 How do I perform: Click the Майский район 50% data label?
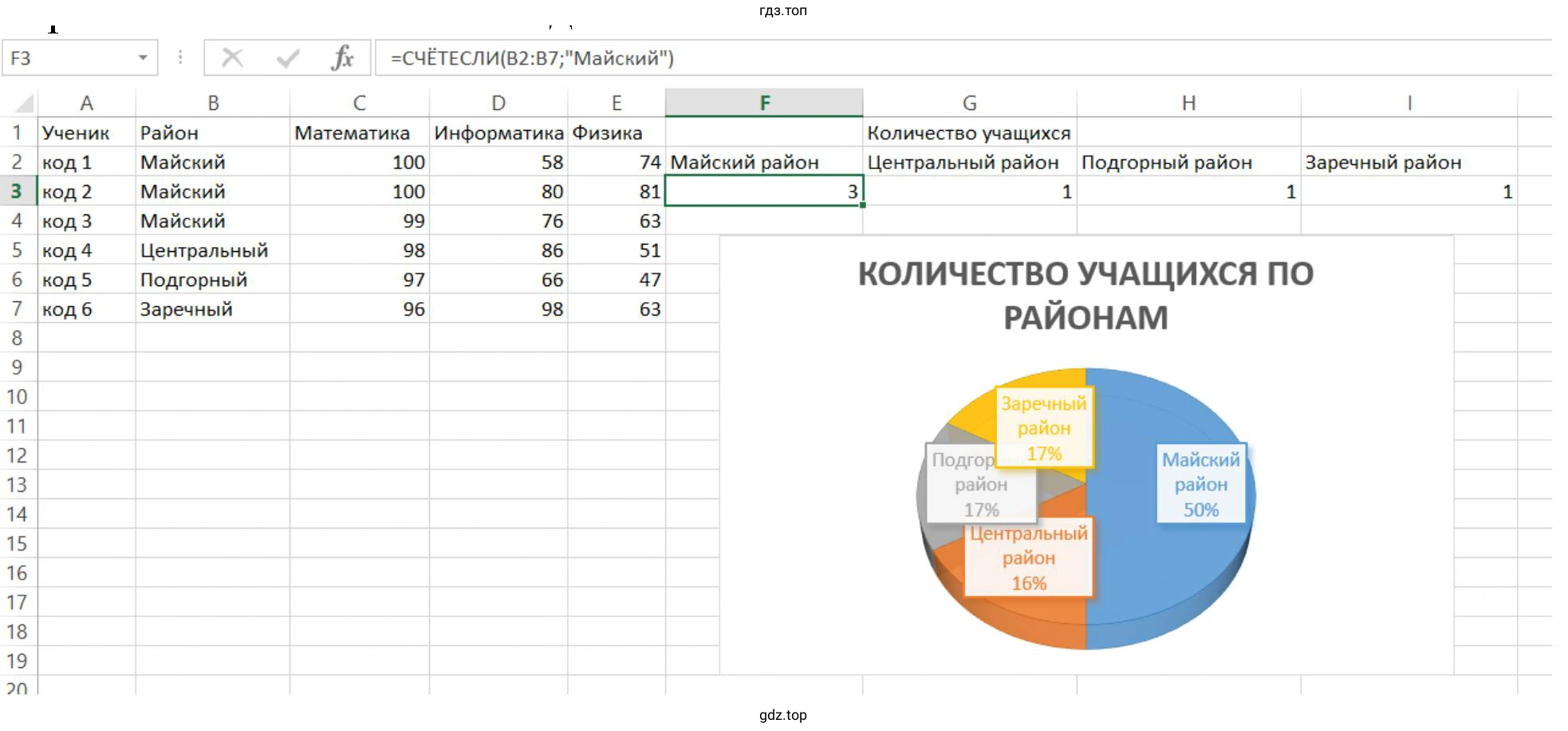click(1200, 484)
